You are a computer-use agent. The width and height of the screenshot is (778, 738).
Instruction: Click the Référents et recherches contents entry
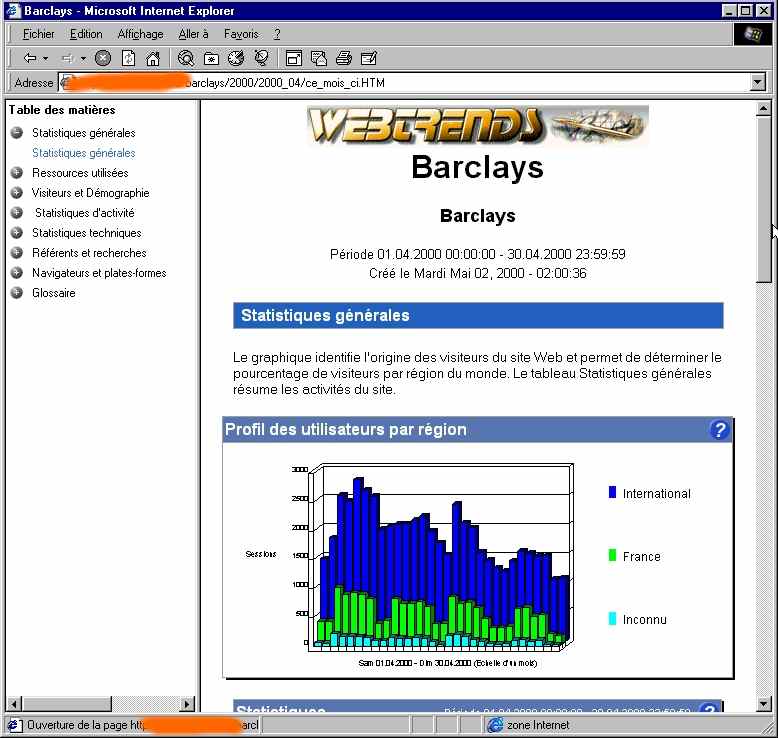pyautogui.click(x=89, y=253)
